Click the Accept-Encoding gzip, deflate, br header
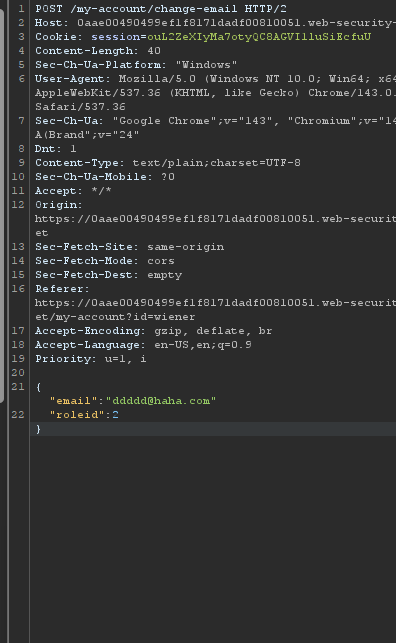 154,331
